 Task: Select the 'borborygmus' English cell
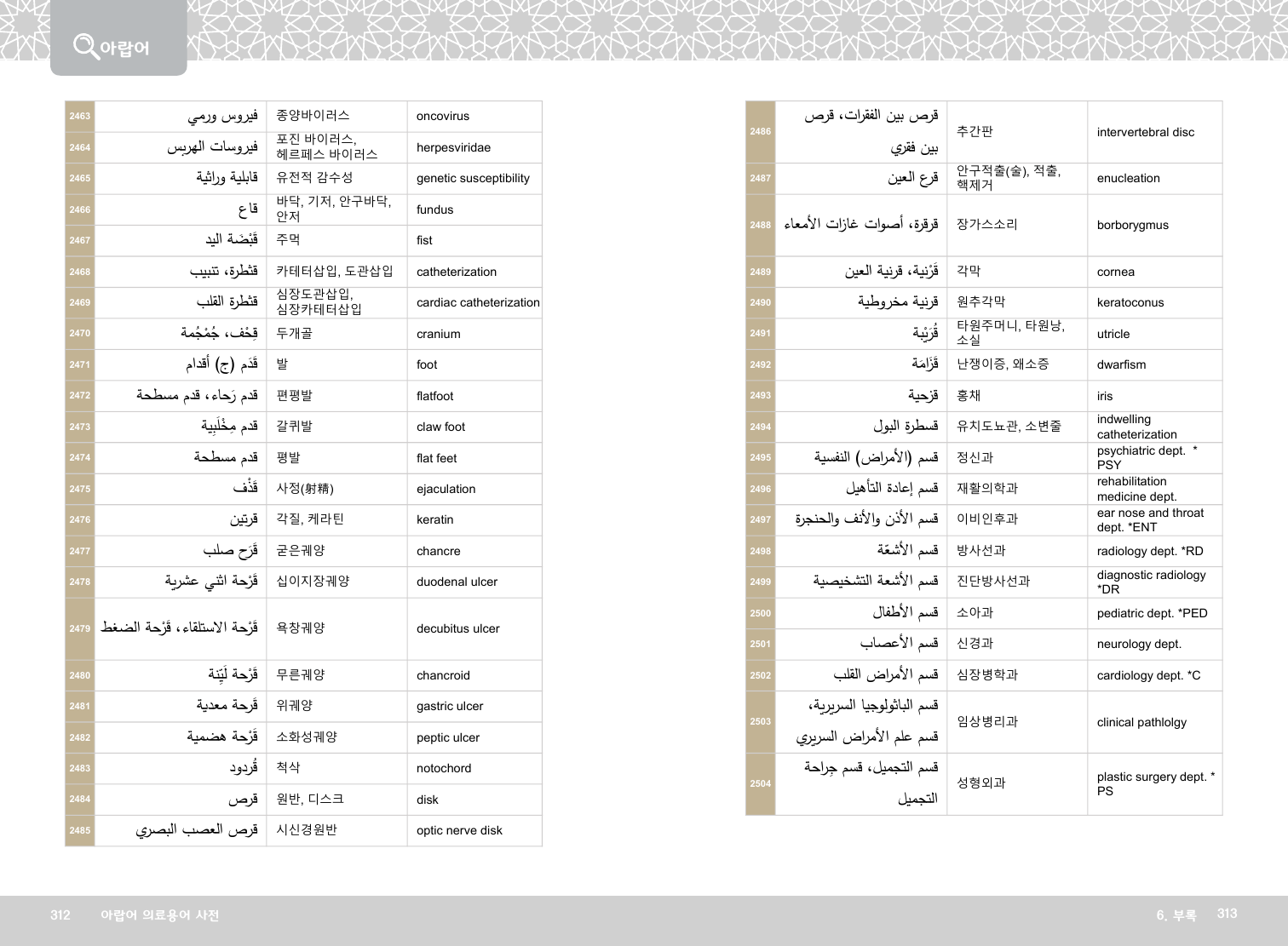(x=1132, y=225)
